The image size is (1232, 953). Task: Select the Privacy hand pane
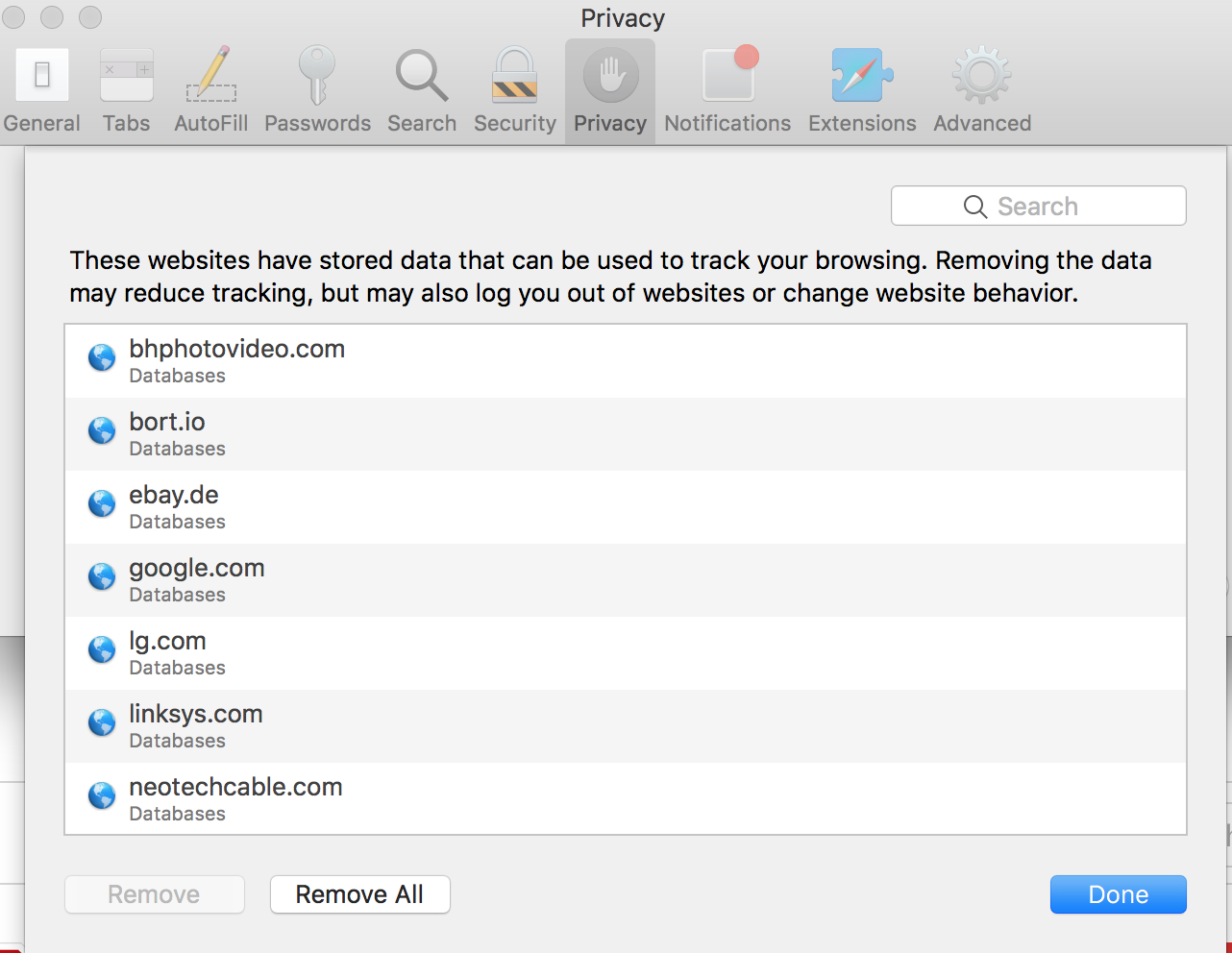(x=610, y=91)
